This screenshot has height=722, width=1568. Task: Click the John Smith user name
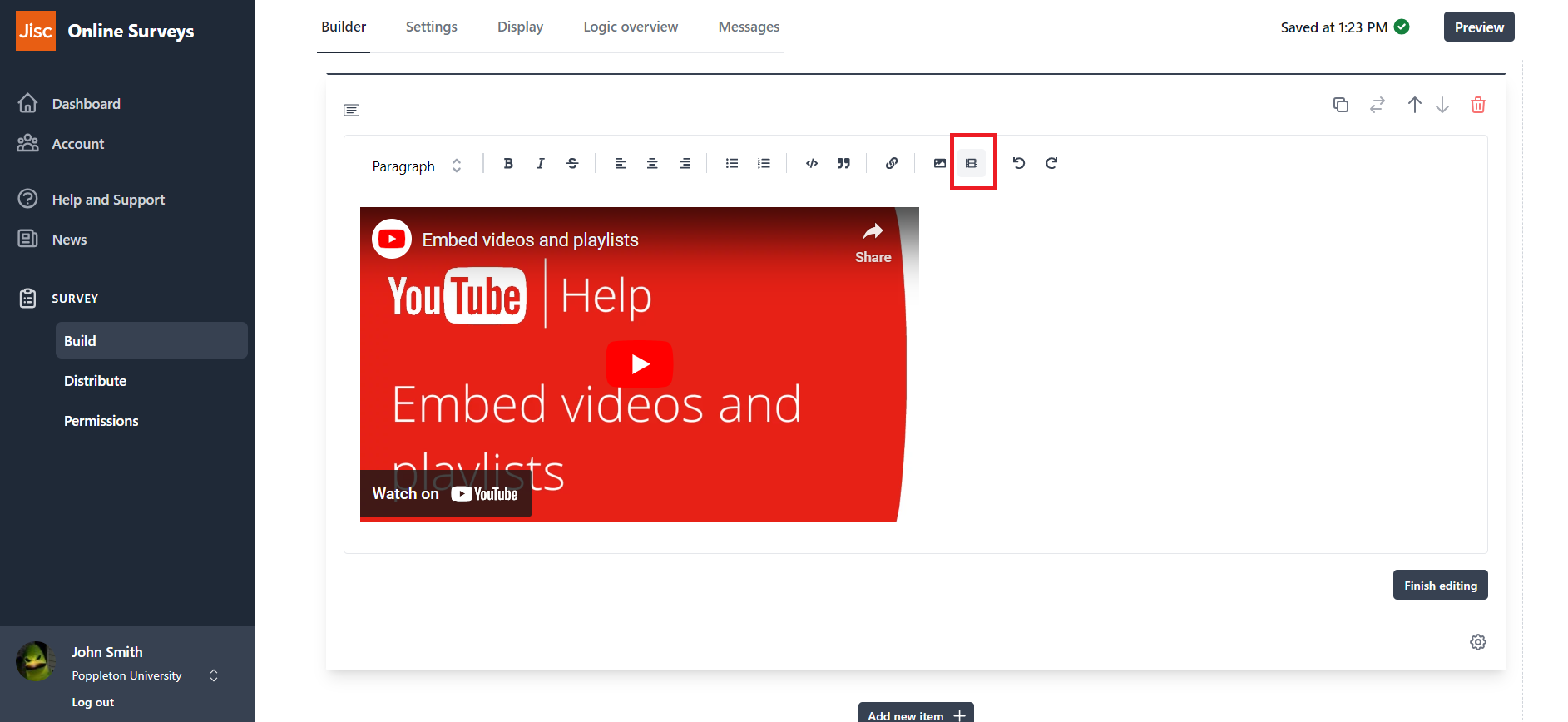pos(106,652)
